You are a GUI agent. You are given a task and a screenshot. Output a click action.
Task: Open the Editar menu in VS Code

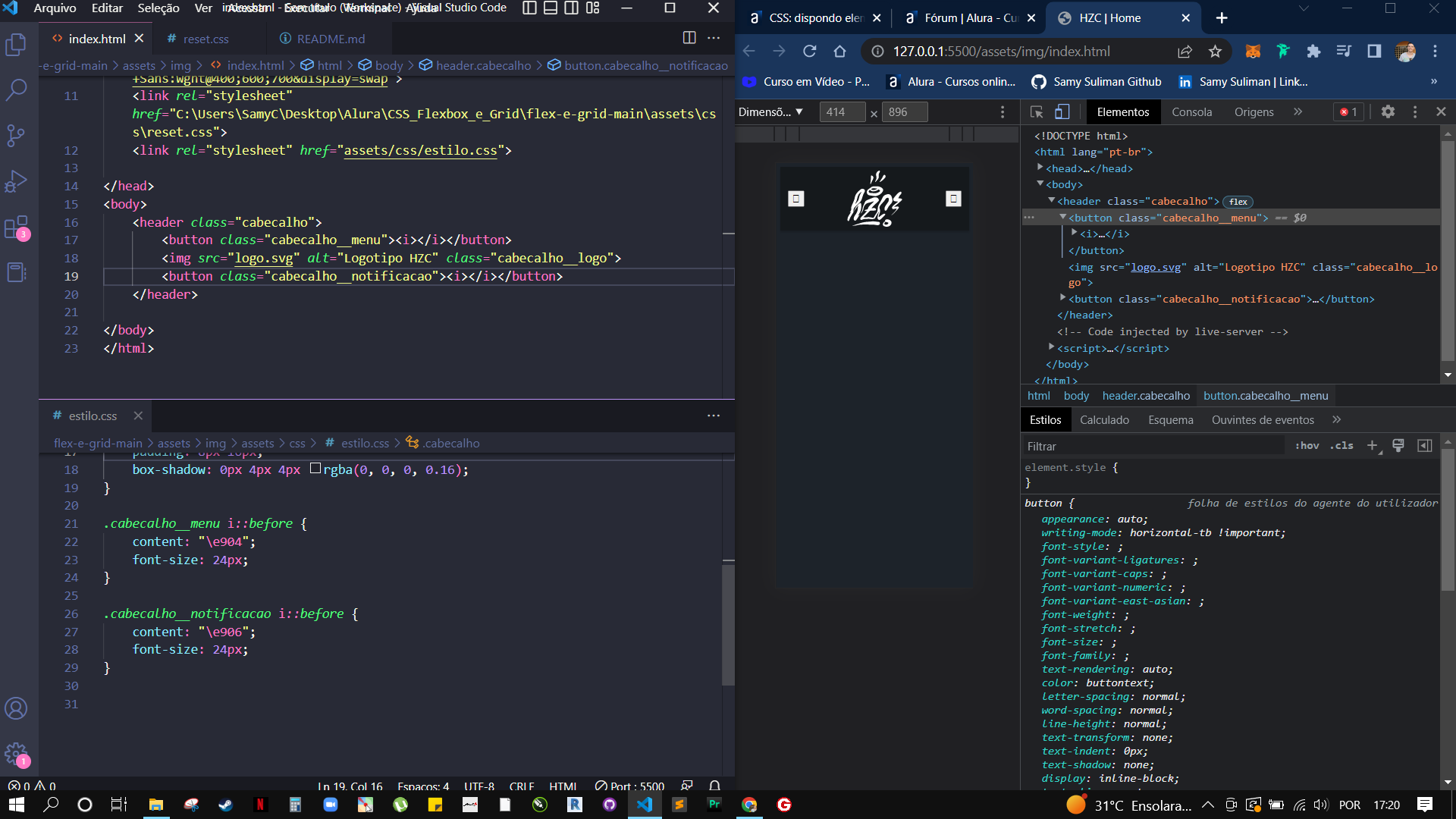[x=107, y=8]
